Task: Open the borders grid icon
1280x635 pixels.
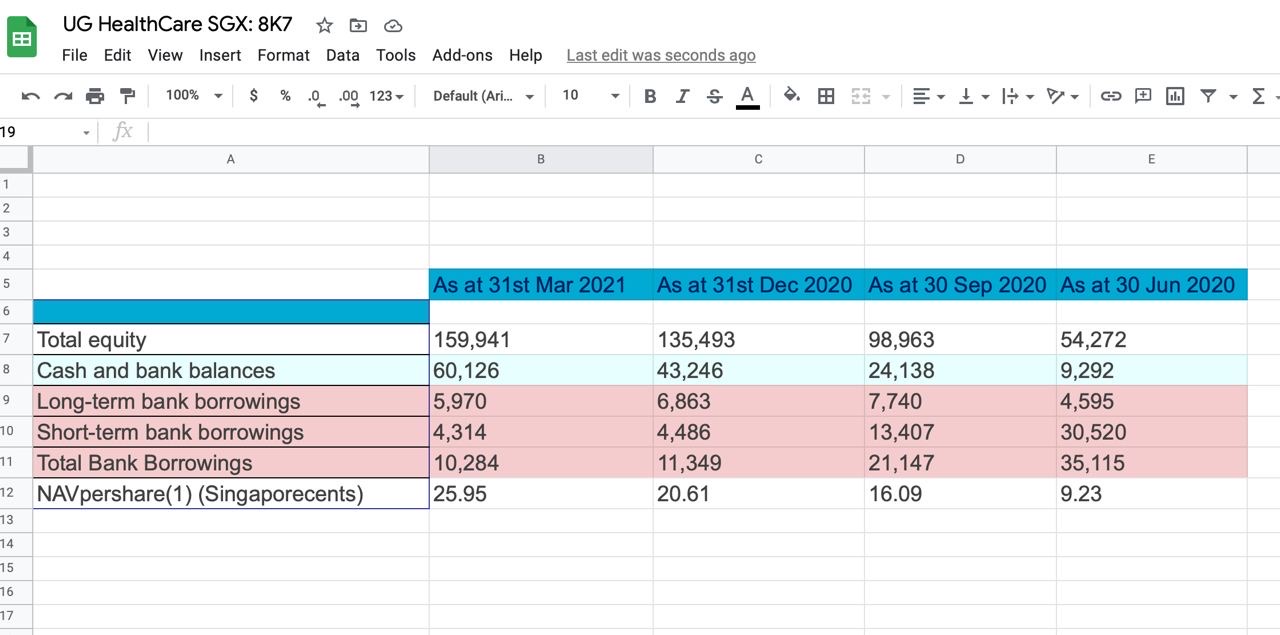Action: click(x=826, y=96)
